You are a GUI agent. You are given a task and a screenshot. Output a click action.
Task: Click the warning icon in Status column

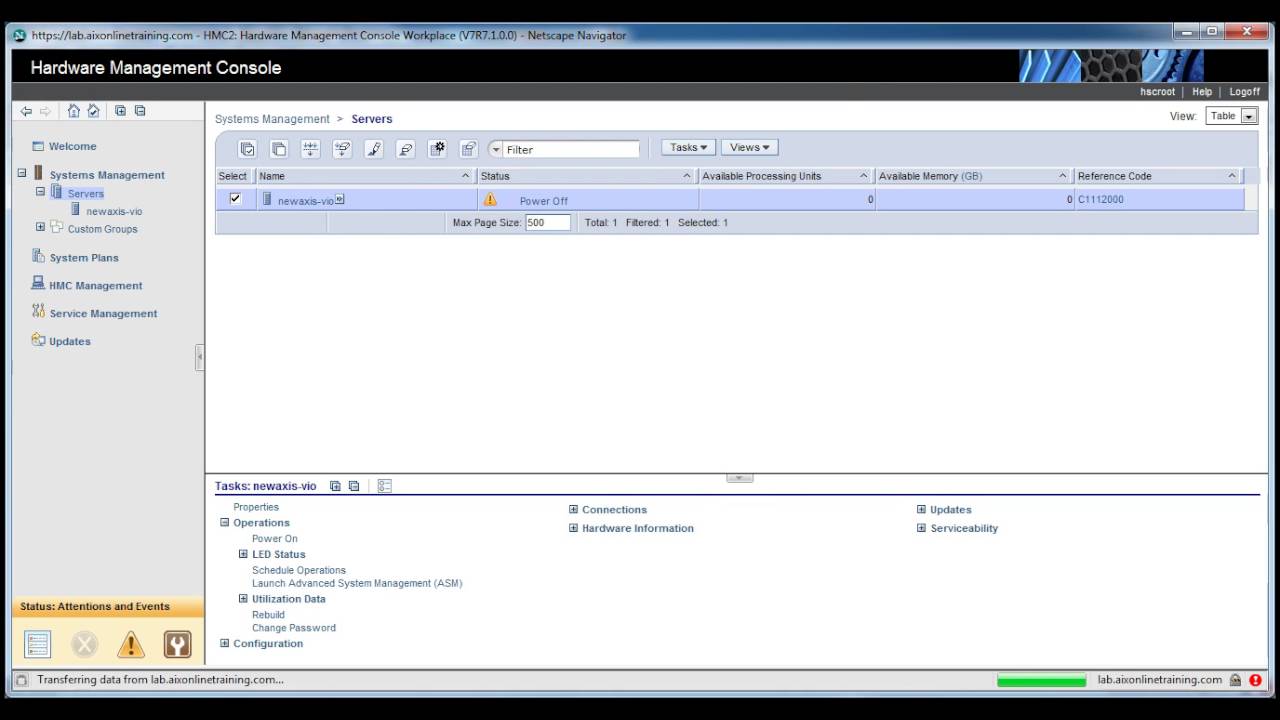point(490,199)
